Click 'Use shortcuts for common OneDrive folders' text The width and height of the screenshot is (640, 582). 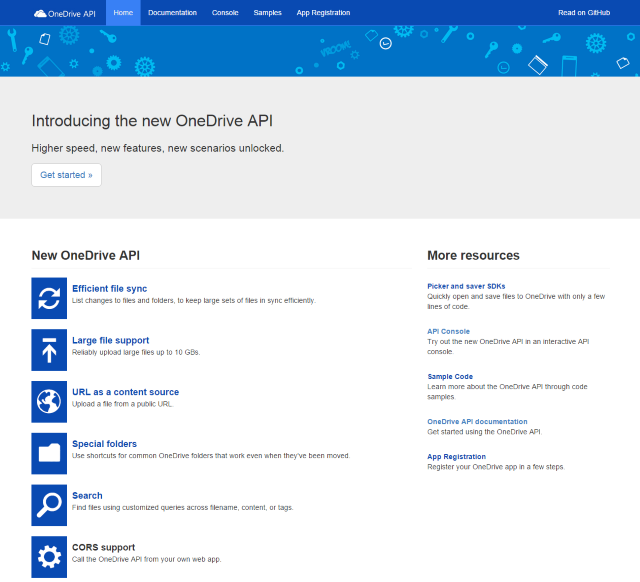(211, 456)
